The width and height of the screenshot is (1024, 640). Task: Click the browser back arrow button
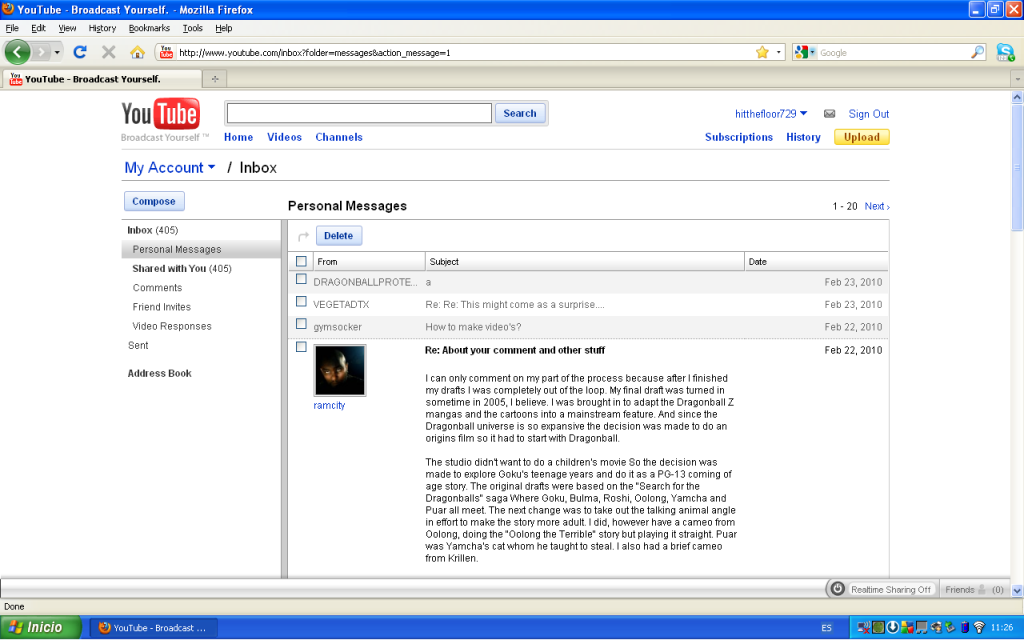pos(17,52)
